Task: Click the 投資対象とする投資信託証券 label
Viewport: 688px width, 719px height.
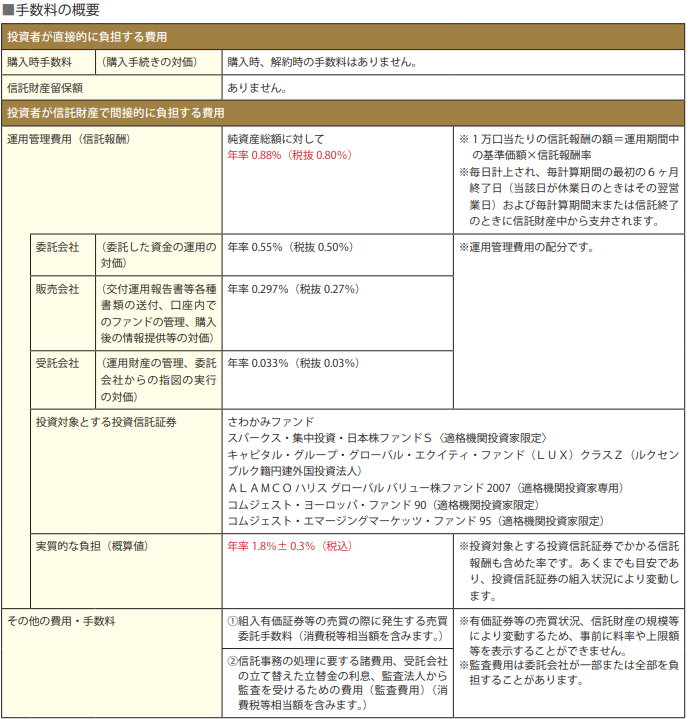Action: (x=106, y=421)
